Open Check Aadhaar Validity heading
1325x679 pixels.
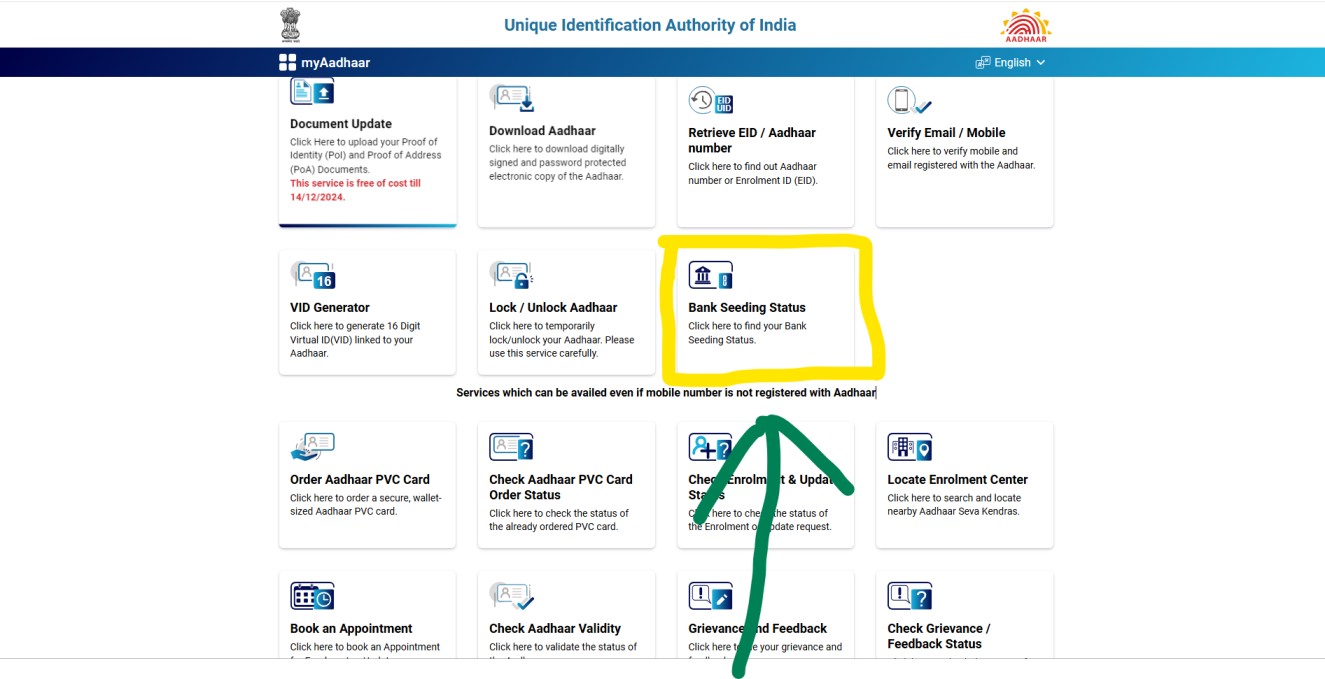[555, 629]
